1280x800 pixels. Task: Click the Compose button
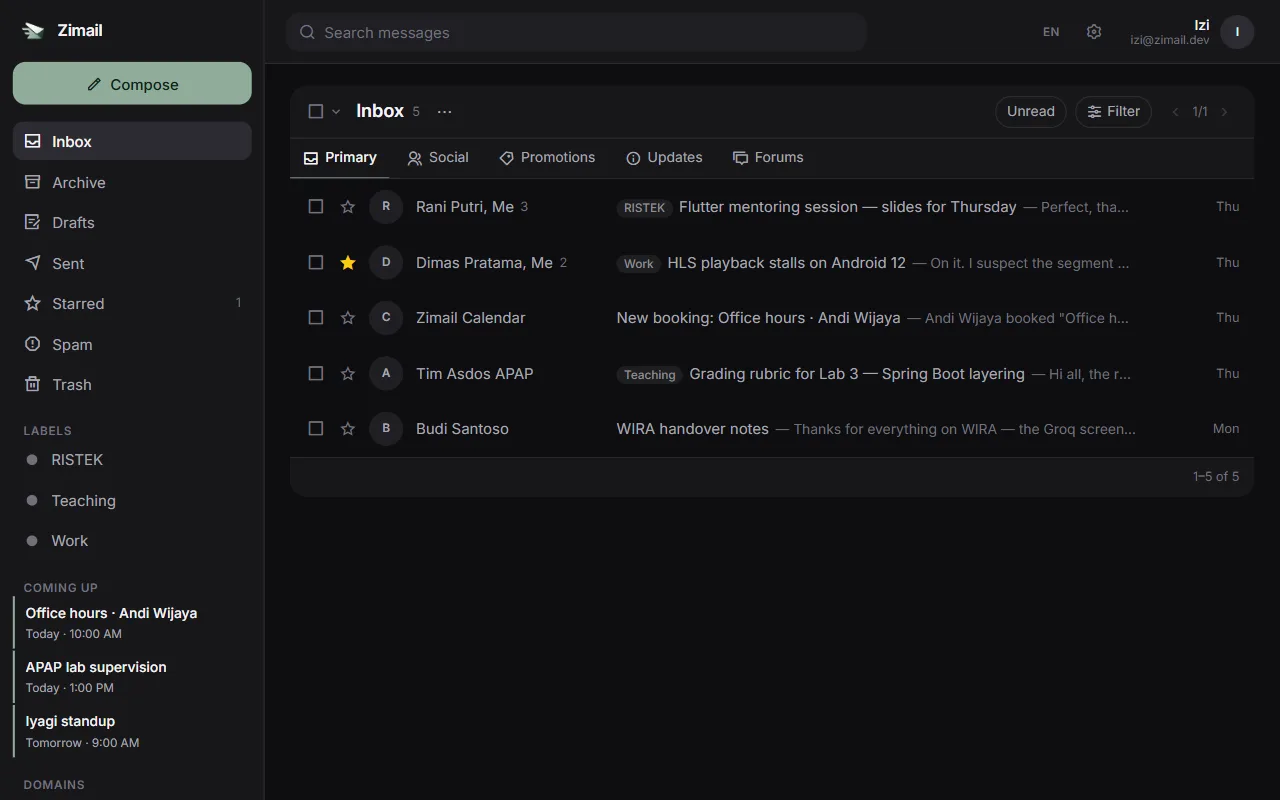(x=132, y=84)
